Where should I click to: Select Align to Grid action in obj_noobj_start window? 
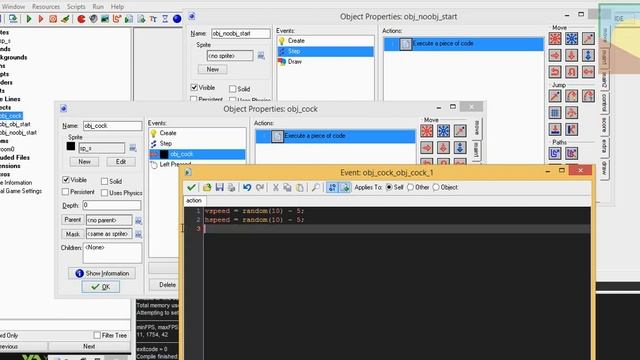(555, 113)
